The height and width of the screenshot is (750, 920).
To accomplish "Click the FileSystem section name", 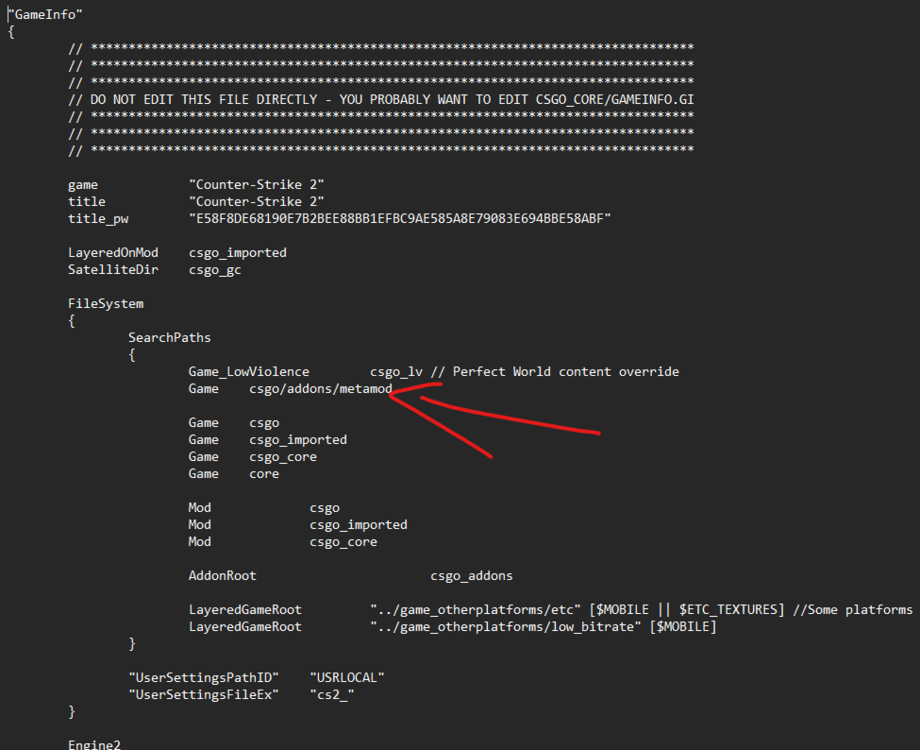I will point(106,304).
